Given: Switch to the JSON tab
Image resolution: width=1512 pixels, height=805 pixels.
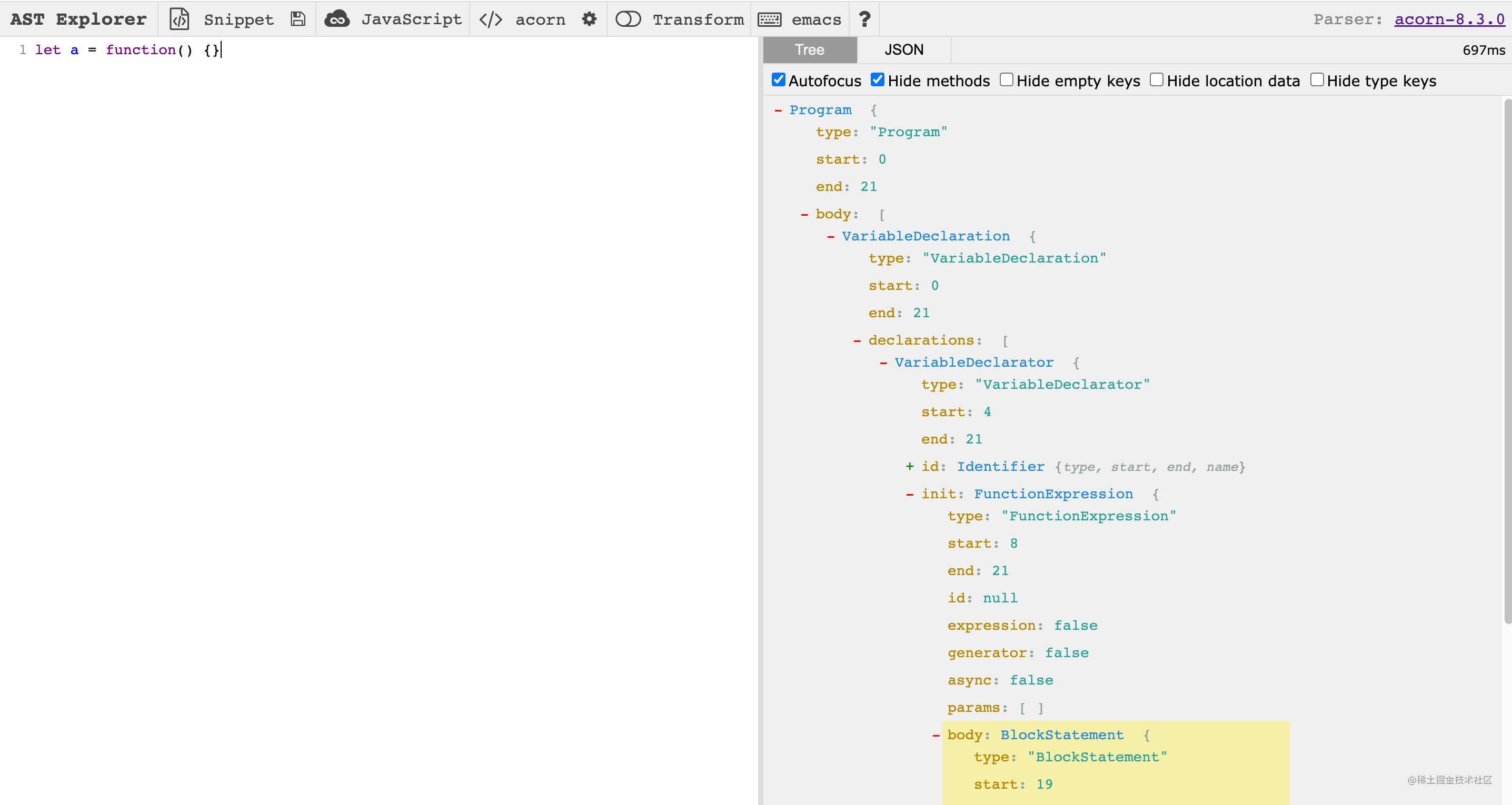Looking at the screenshot, I should point(903,50).
